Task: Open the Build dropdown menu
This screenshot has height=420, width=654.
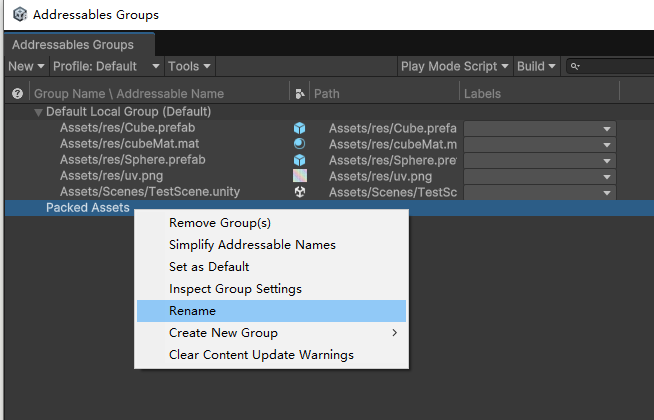Action: point(536,66)
